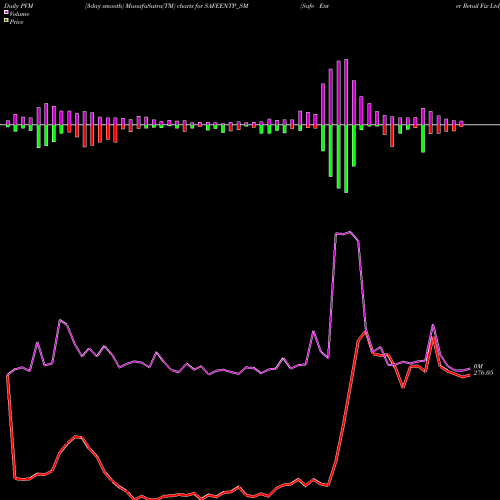Click the tallest magenta volume bar
Image resolution: width=500 pixels, height=500 pixels.
coord(346,92)
